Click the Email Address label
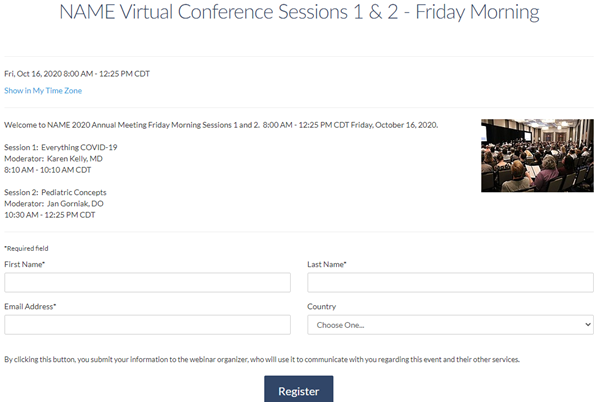The height and width of the screenshot is (402, 596). tap(30, 306)
